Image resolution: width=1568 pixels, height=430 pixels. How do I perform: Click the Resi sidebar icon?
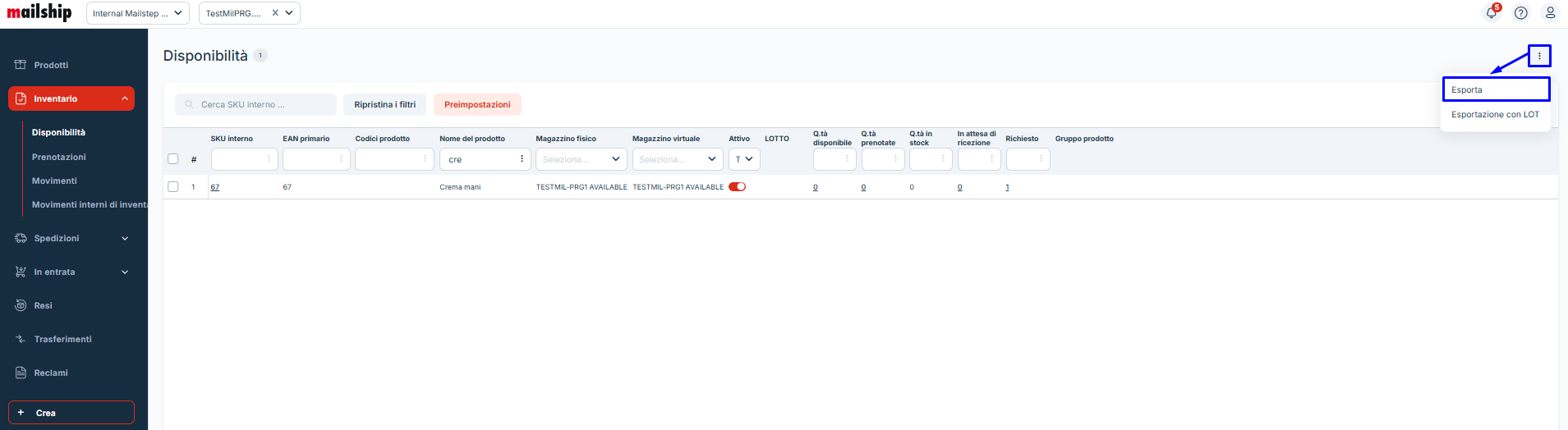coord(21,305)
